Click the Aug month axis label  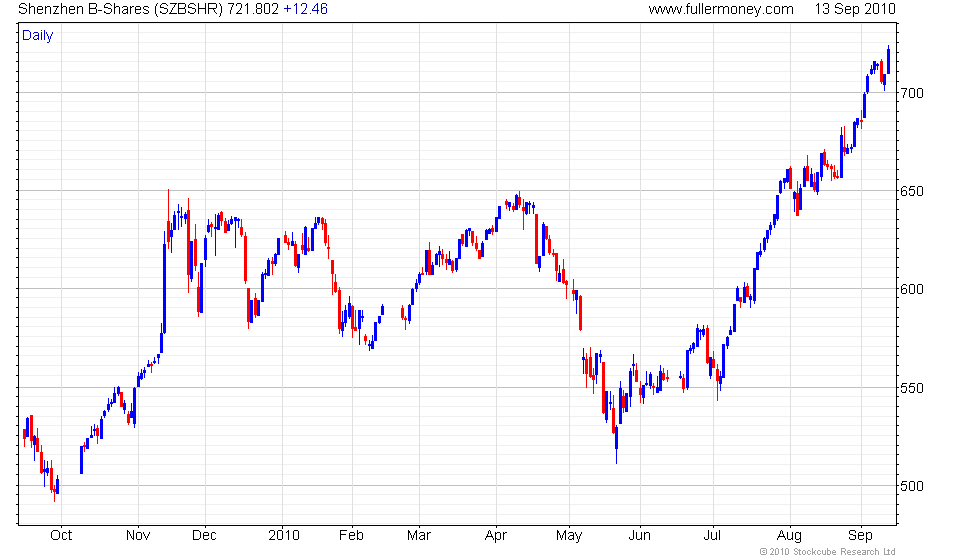point(789,536)
